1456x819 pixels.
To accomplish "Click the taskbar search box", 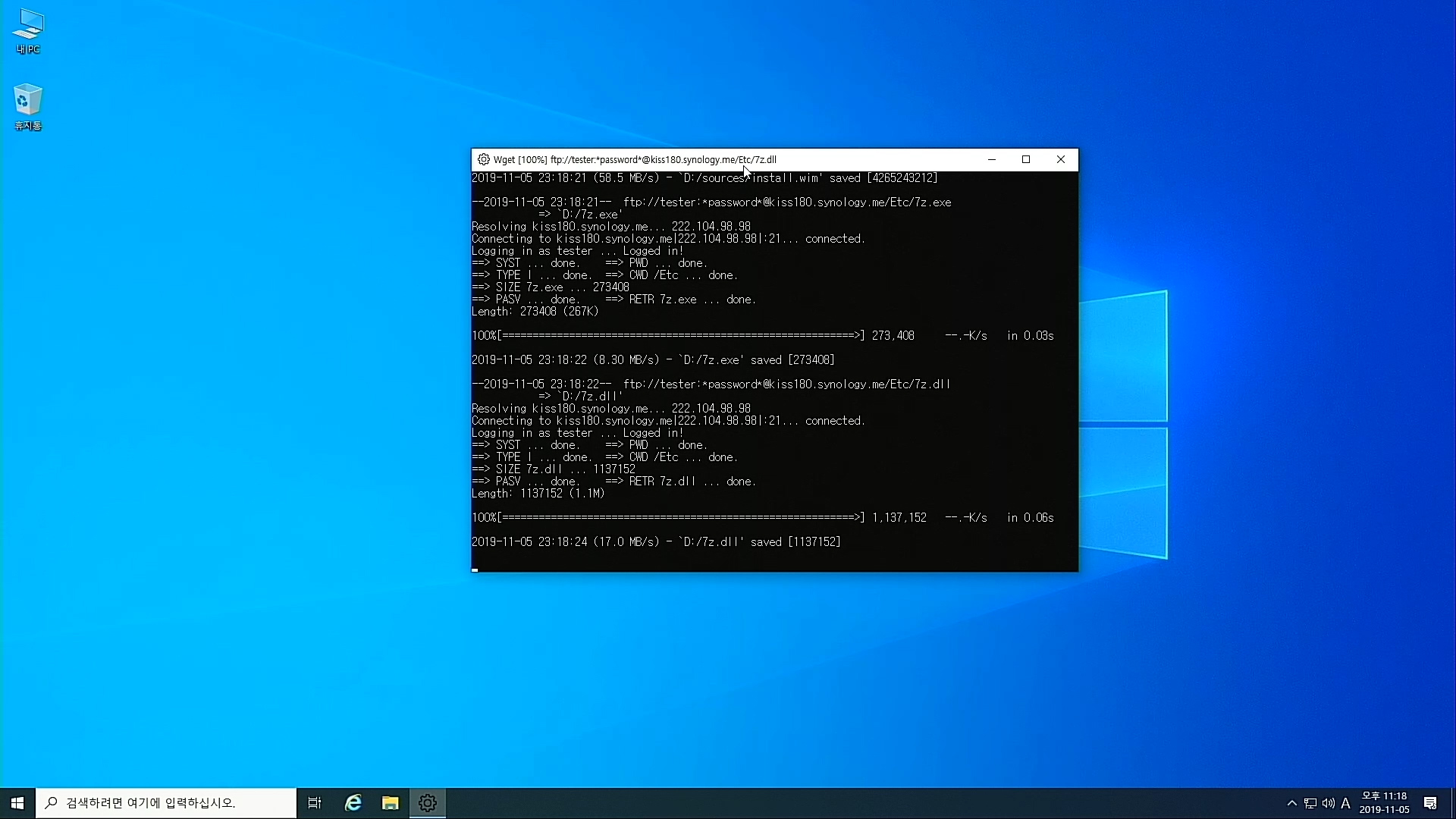I will 166,803.
